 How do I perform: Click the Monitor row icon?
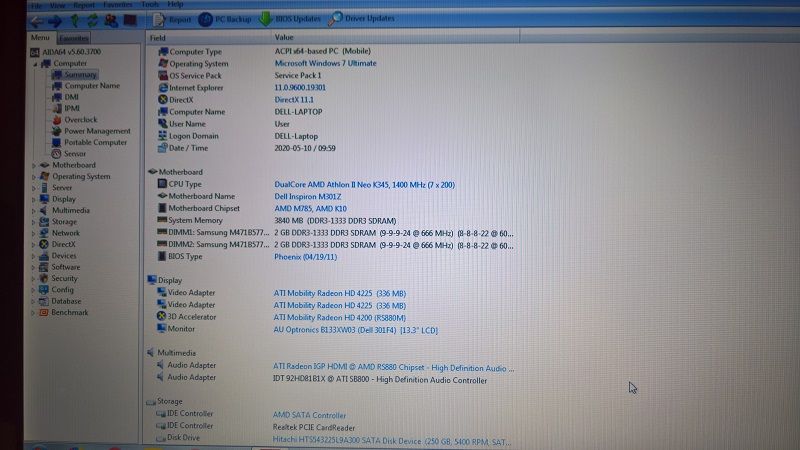click(162, 329)
